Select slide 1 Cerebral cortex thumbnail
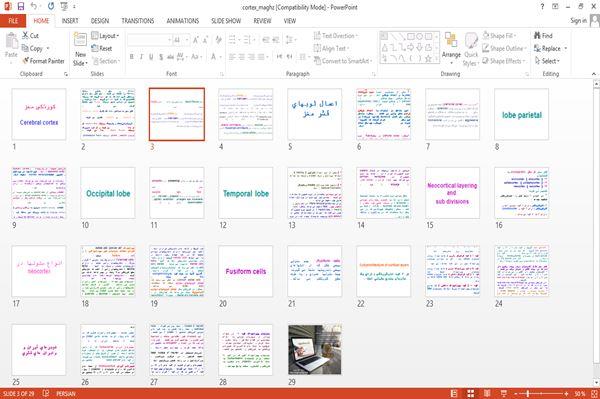The height and width of the screenshot is (399, 600). [x=39, y=114]
